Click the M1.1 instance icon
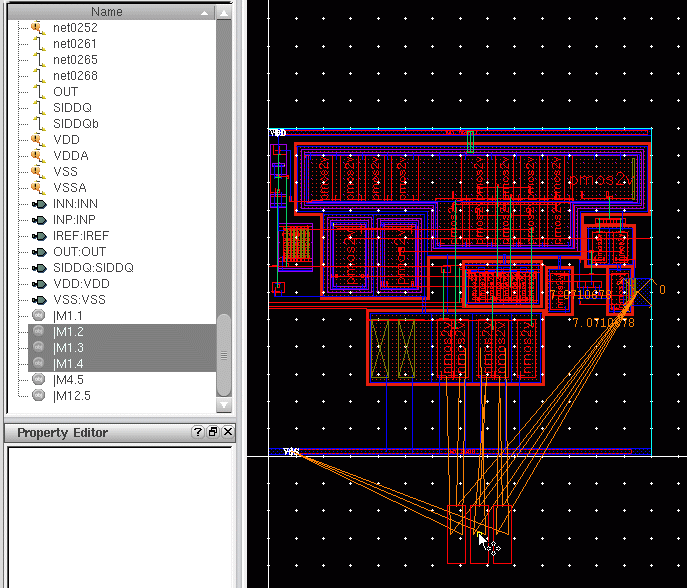Image resolution: width=687 pixels, height=588 pixels. (40, 316)
